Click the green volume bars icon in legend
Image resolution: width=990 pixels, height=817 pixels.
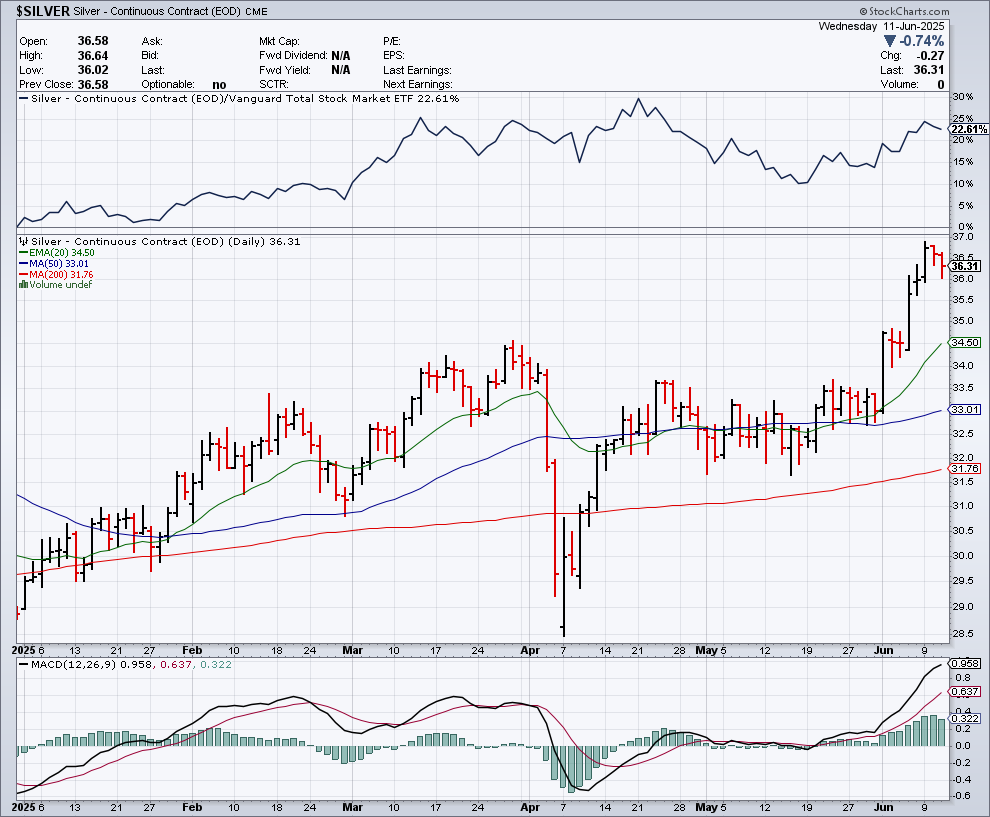pos(23,285)
